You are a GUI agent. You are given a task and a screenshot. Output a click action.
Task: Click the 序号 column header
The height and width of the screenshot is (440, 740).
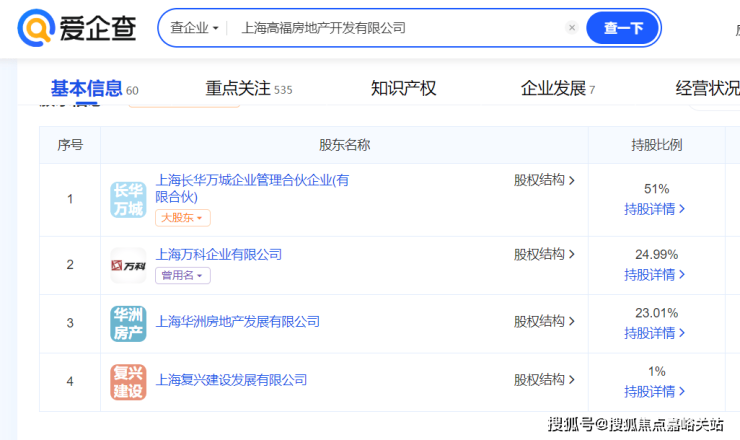(70, 145)
